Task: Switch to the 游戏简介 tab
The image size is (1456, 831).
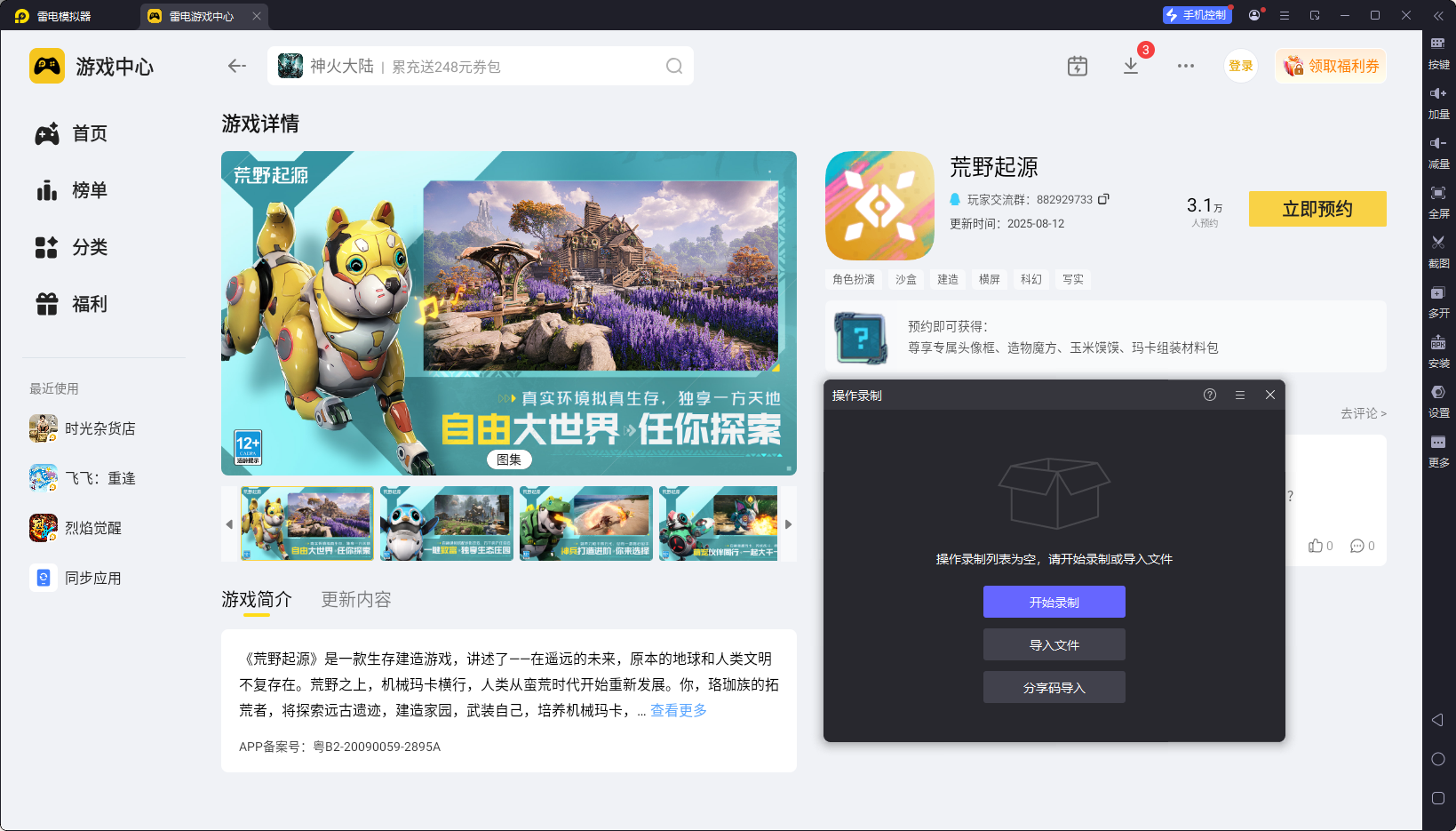Action: click(x=257, y=600)
